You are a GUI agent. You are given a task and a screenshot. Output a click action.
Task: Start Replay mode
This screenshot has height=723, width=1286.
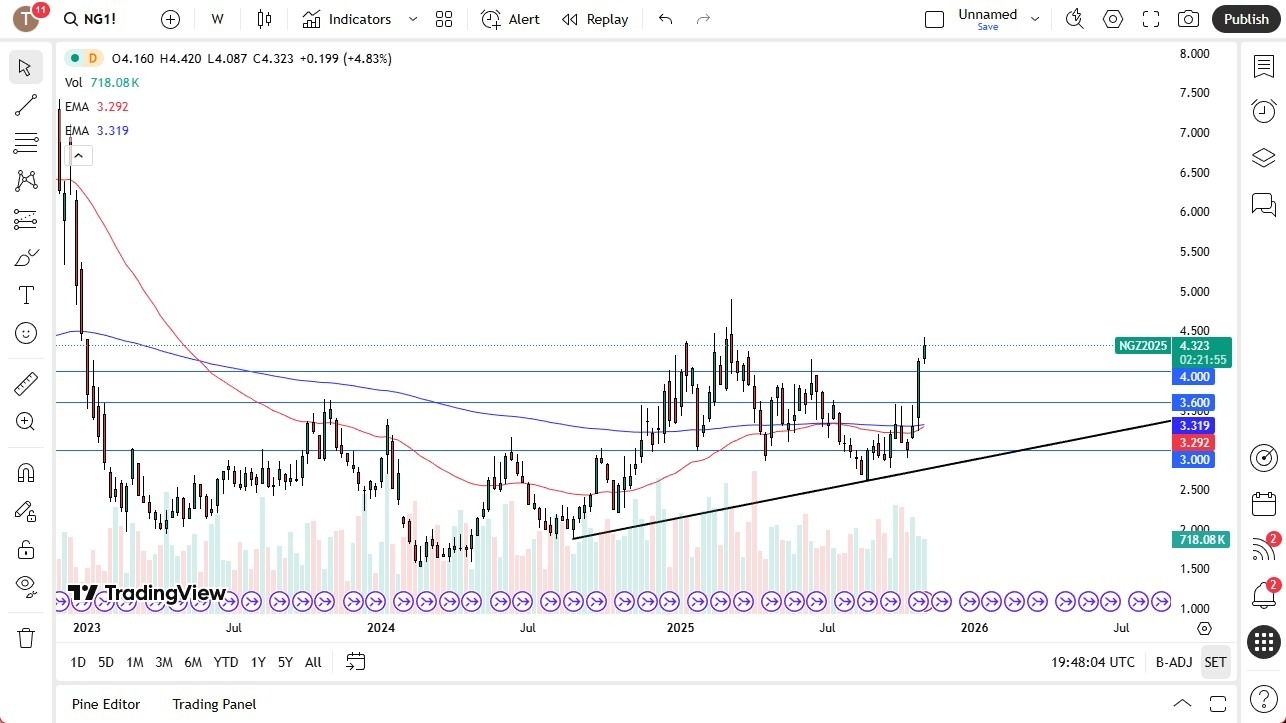coord(594,19)
